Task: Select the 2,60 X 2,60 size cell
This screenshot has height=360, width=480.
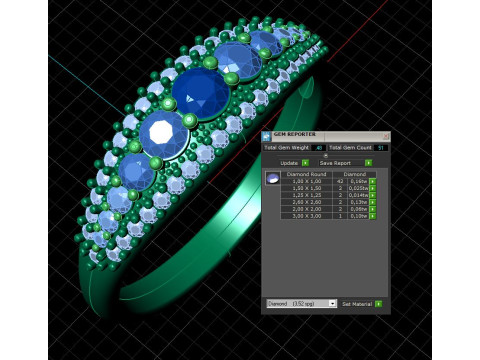Action: pyautogui.click(x=306, y=202)
